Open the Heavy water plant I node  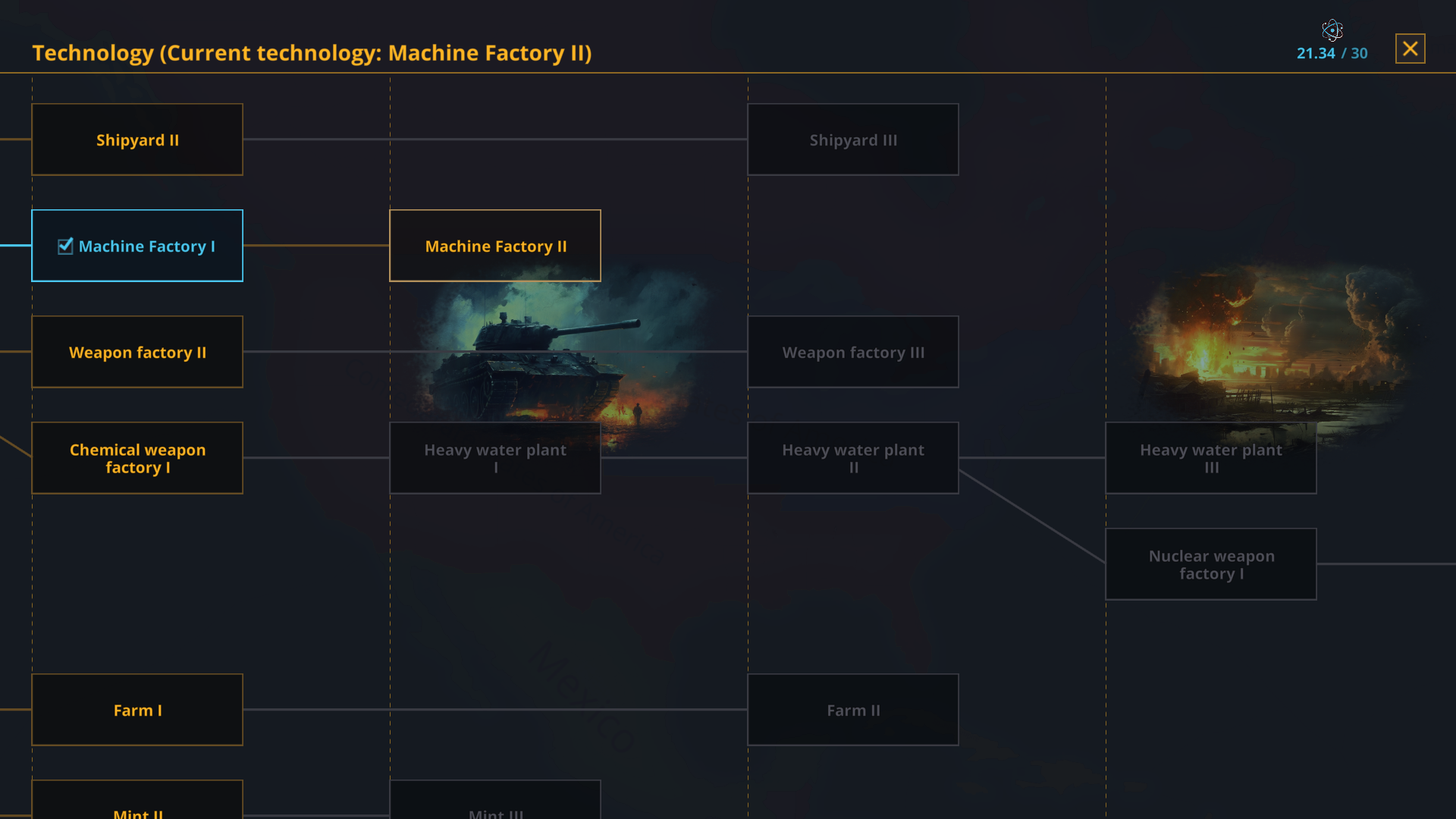pos(494,458)
